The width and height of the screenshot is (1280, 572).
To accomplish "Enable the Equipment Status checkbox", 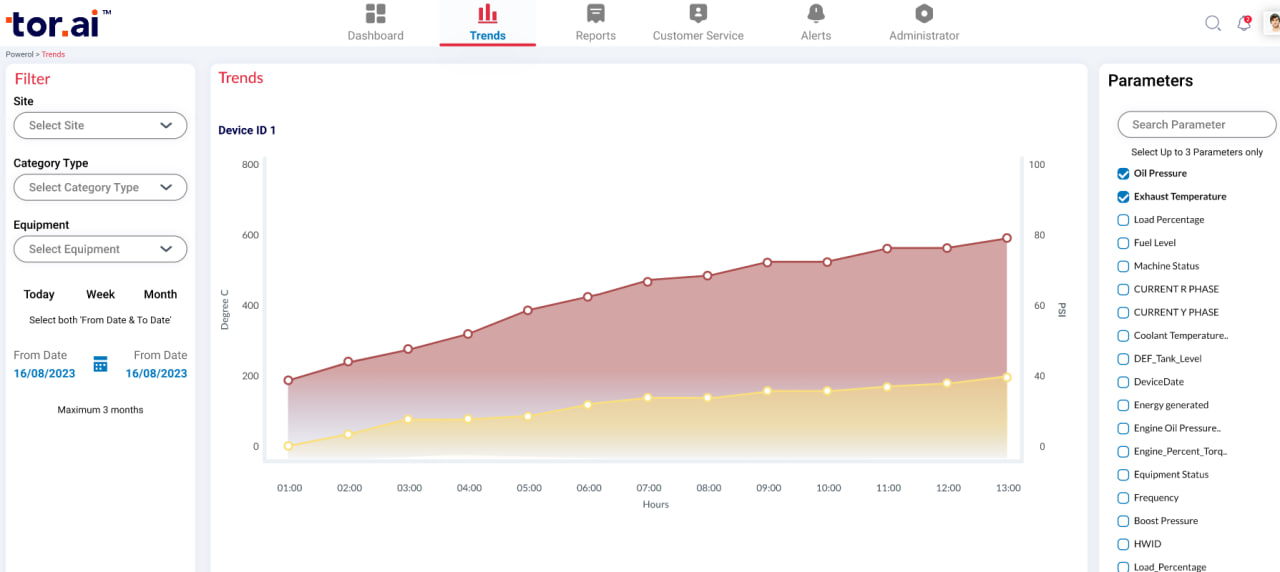I will tap(1123, 475).
